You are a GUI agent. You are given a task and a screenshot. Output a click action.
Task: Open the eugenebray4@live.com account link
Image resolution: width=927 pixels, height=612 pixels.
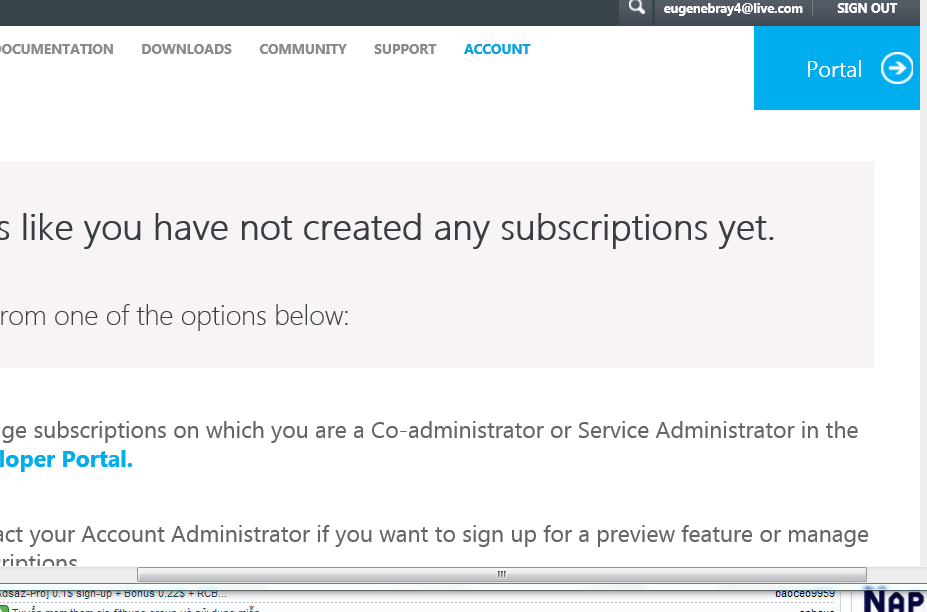[733, 9]
